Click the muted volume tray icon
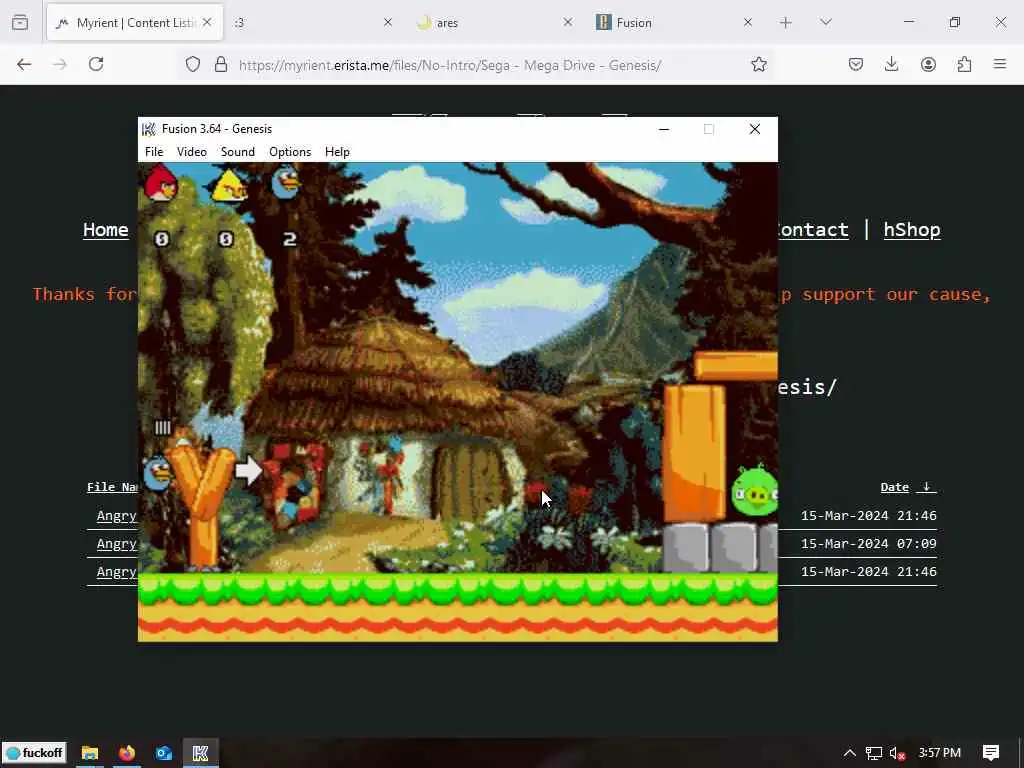 (898, 753)
